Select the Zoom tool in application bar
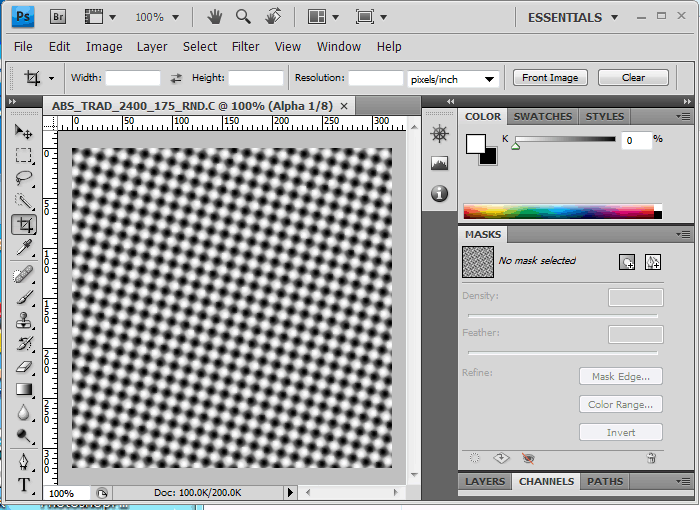 pos(243,17)
